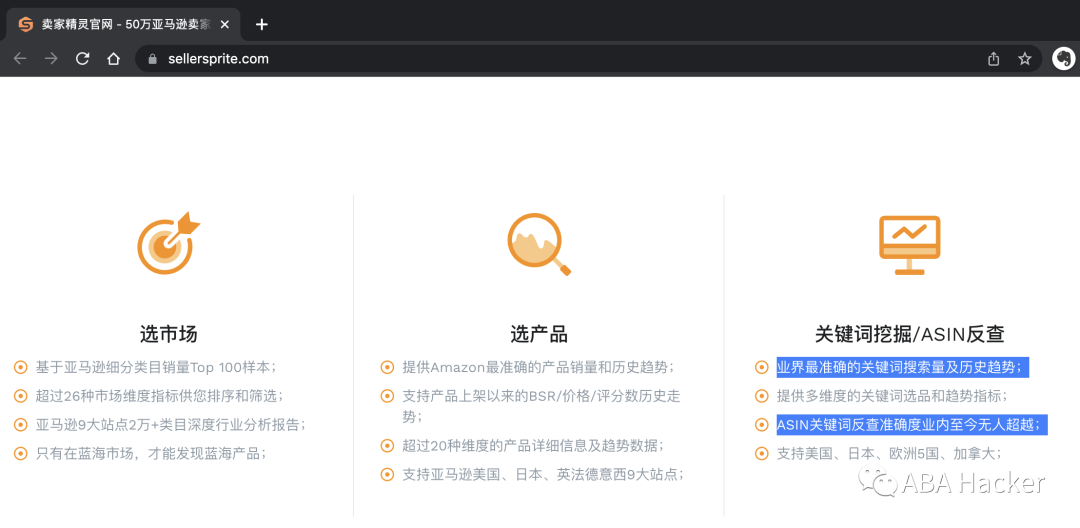The image size is (1080, 528).
Task: Click bullet icon beside 支持美国、日本、欧洲5国
Action: (761, 453)
